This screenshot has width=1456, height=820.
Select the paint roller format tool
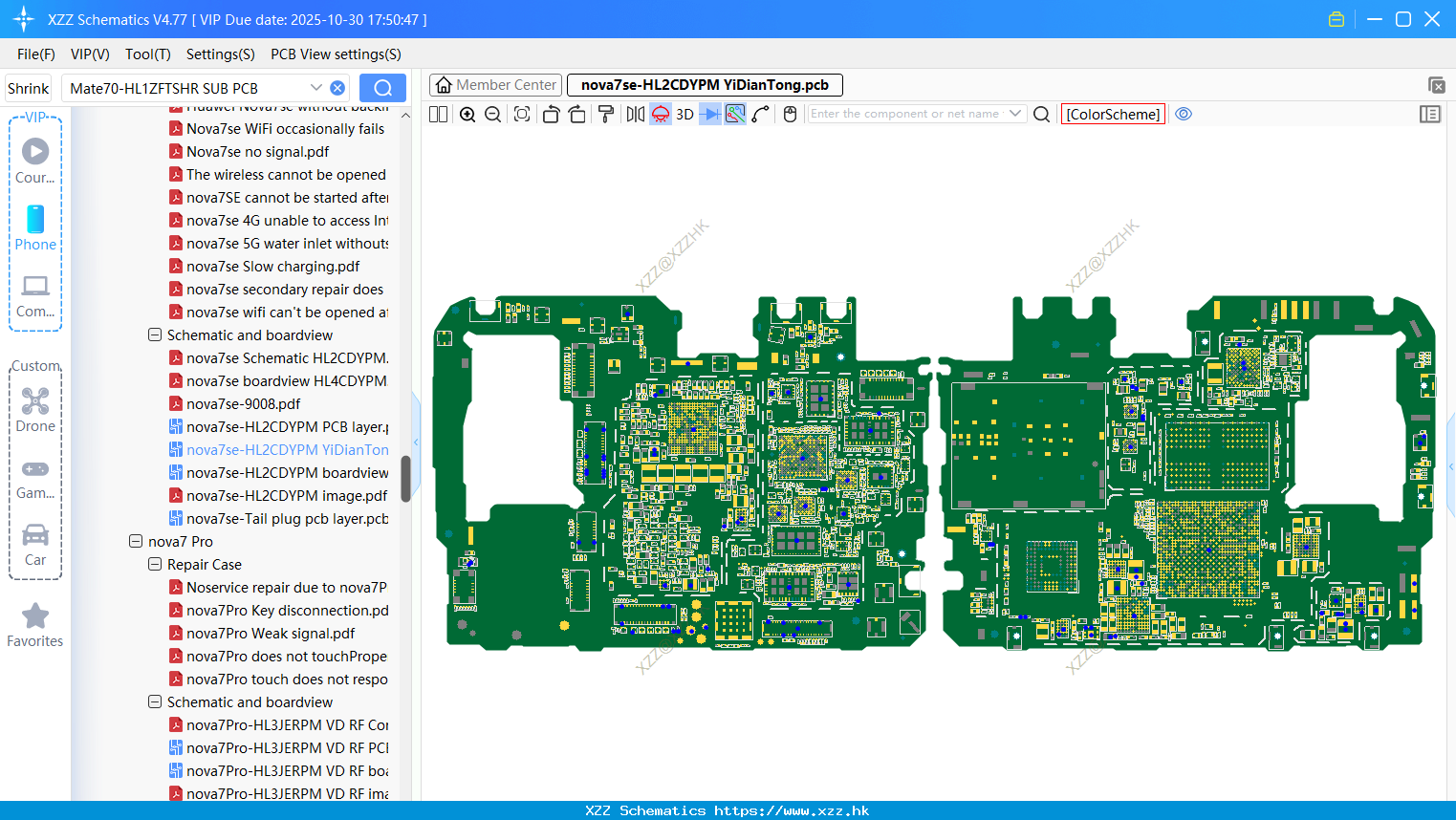pyautogui.click(x=606, y=114)
